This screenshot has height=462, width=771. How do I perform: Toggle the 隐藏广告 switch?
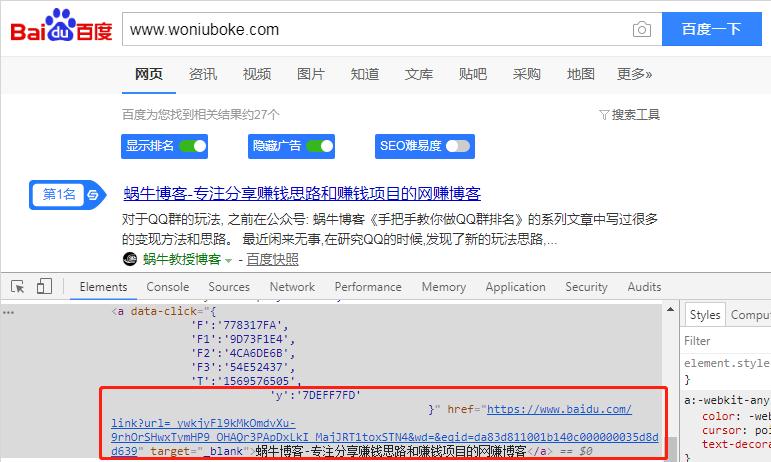click(320, 146)
